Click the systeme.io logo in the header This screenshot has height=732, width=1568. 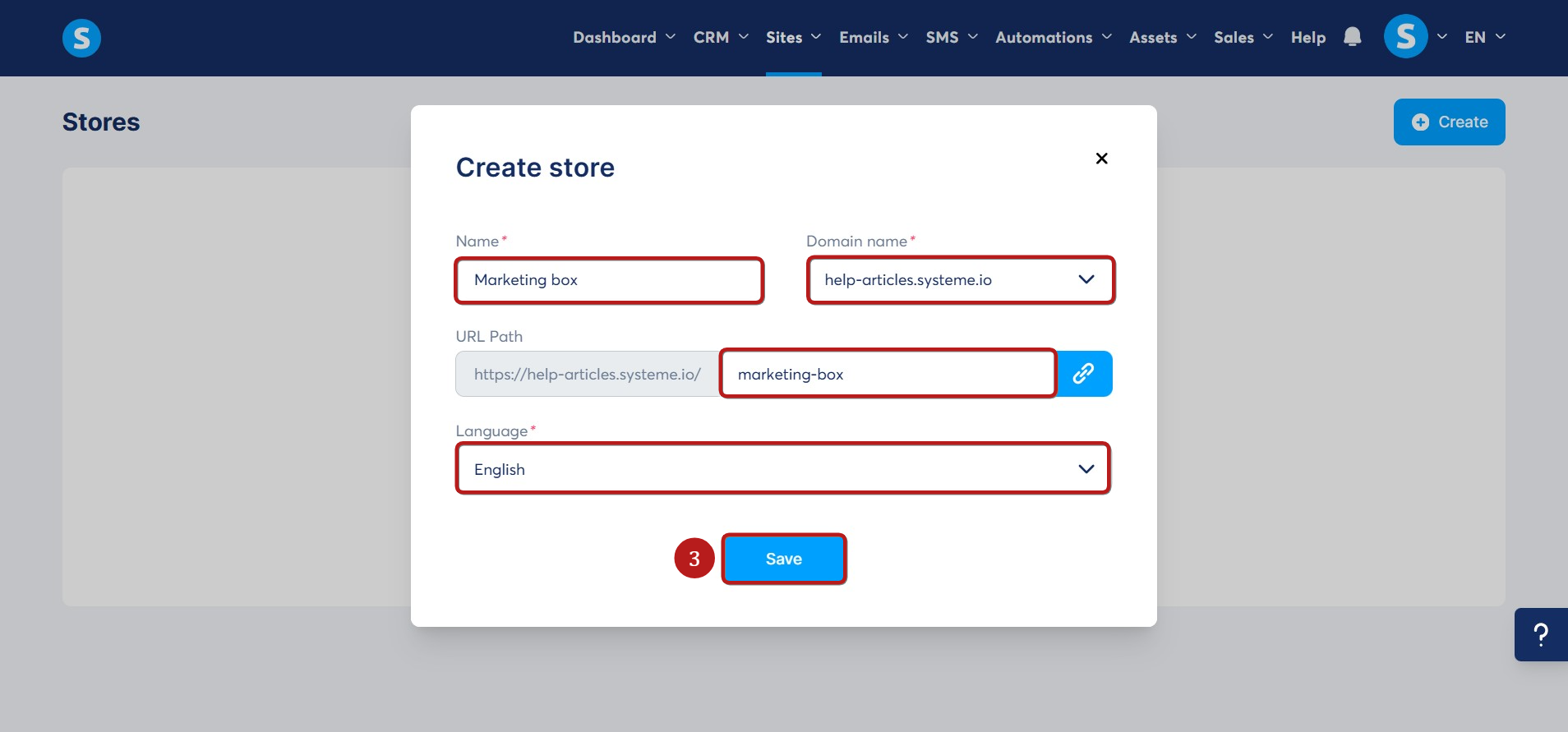tap(81, 38)
